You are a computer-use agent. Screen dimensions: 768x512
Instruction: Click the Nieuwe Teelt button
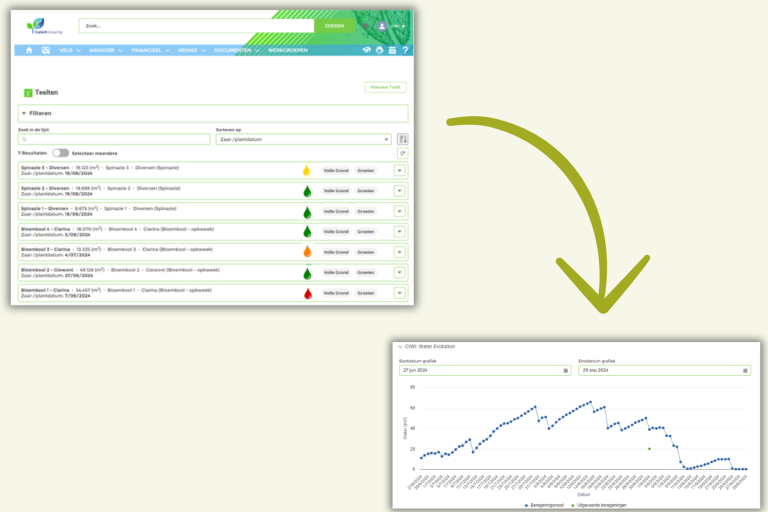coord(385,87)
